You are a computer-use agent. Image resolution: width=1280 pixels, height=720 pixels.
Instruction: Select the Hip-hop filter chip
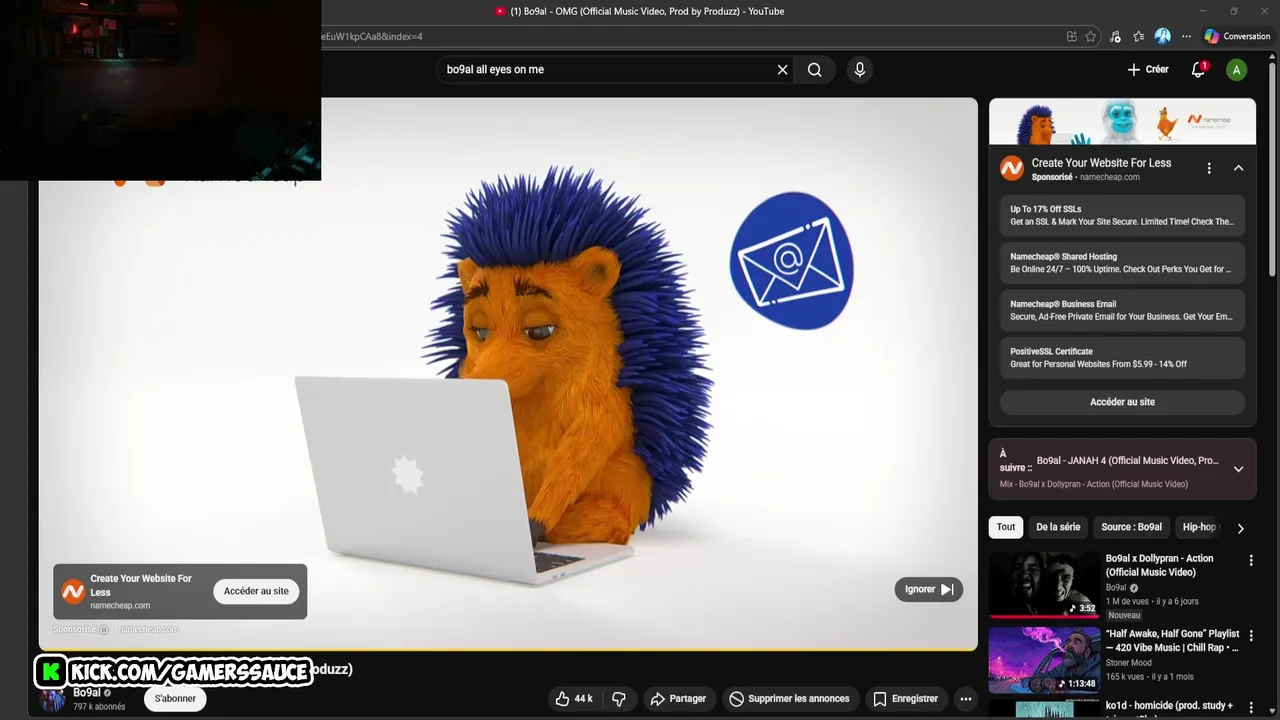[x=1199, y=527]
